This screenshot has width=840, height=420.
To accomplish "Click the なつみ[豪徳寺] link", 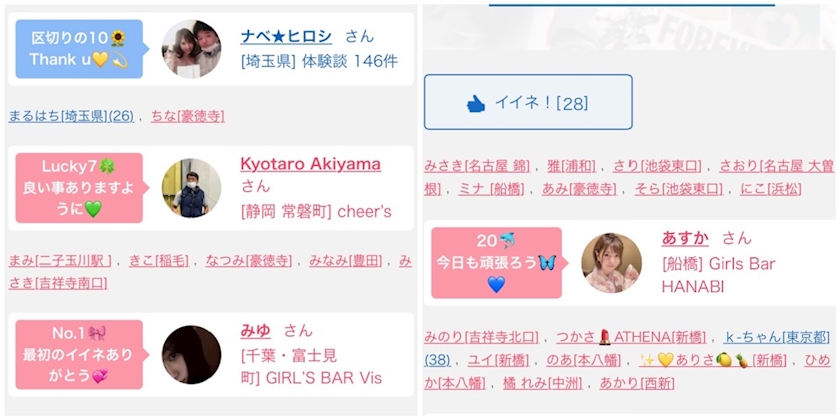I will tap(249, 261).
